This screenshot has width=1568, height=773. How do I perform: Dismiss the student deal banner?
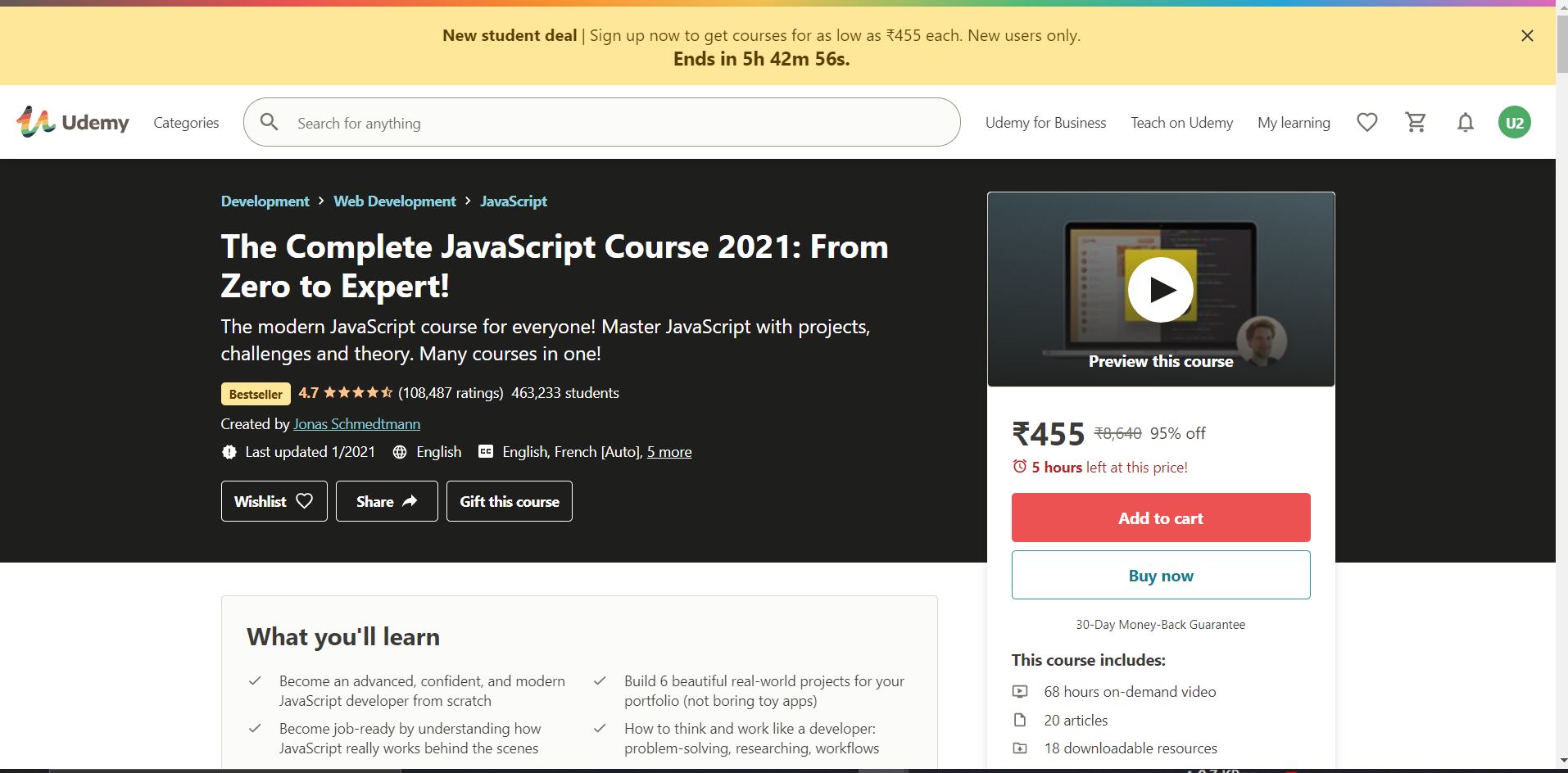click(1527, 36)
